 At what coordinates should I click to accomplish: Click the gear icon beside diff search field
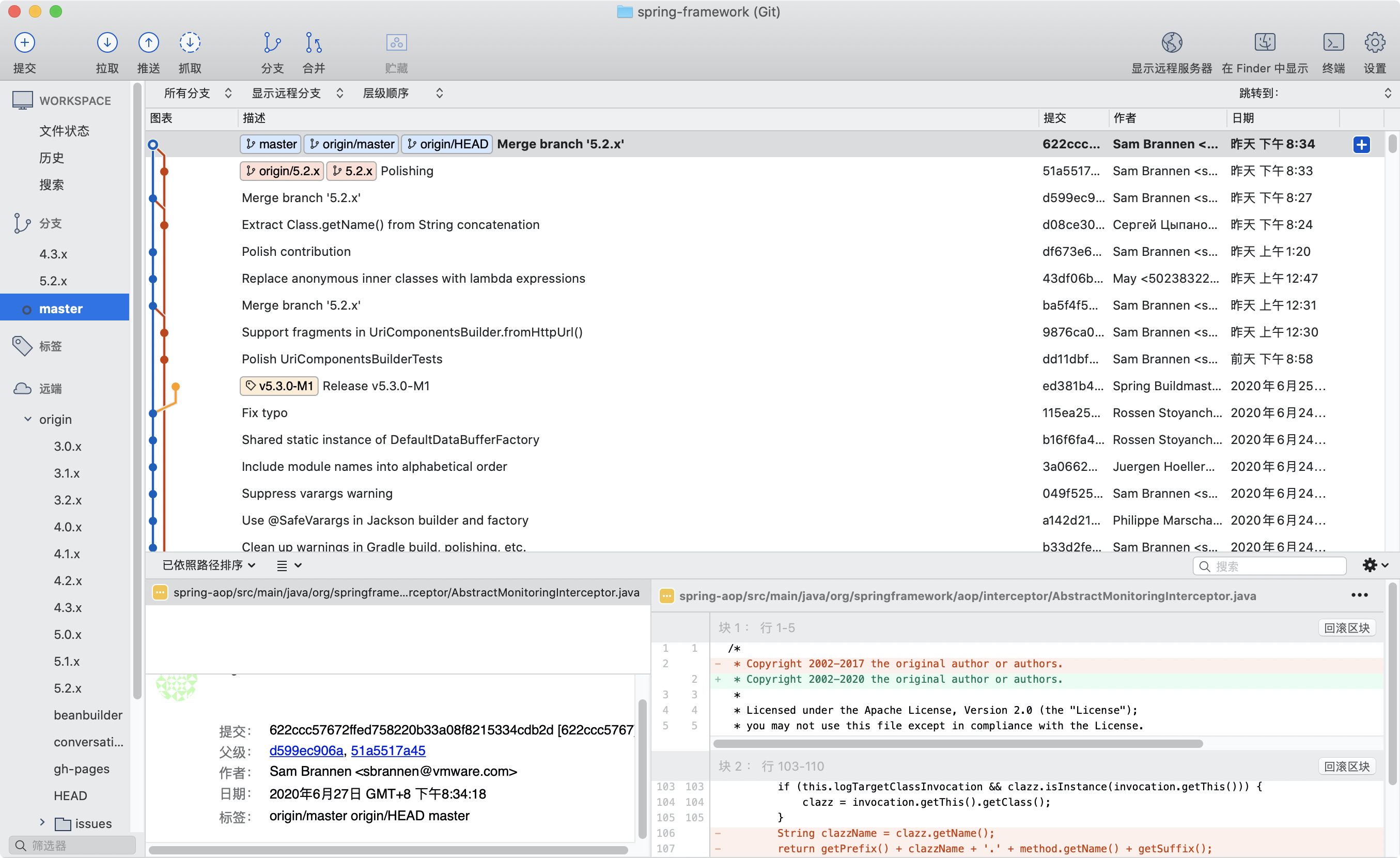(x=1370, y=565)
